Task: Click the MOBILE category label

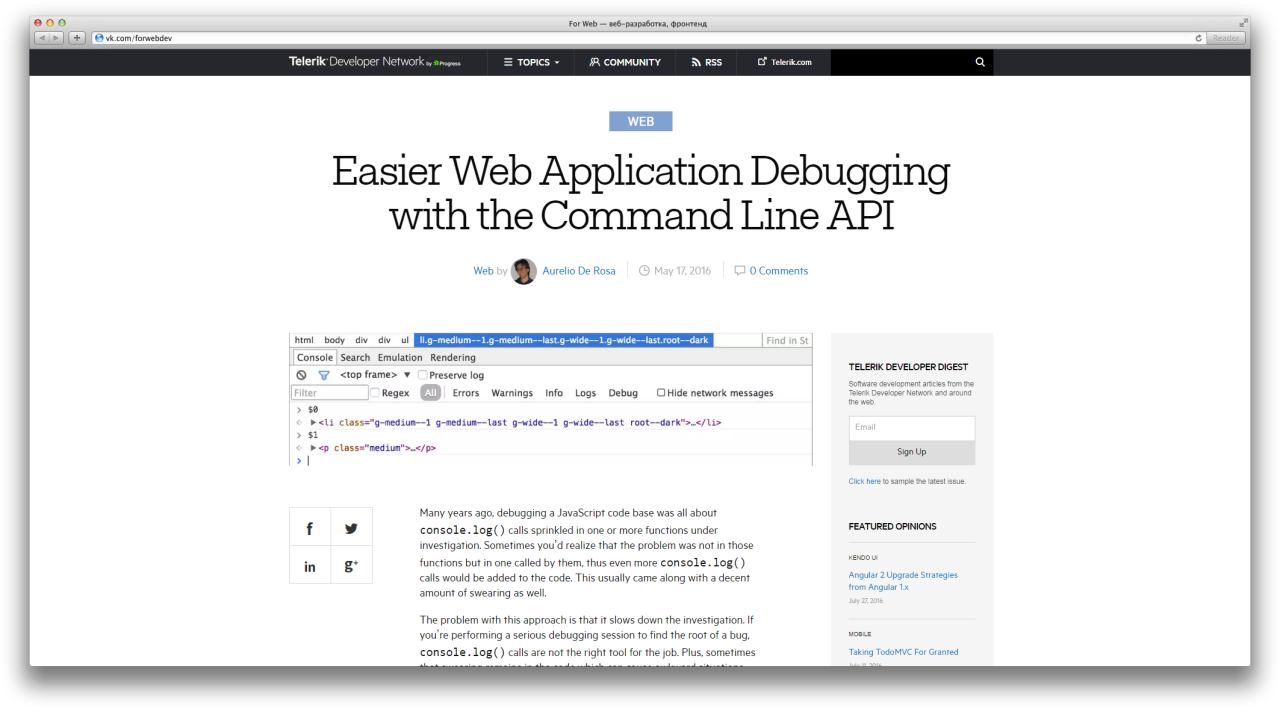Action: pos(860,633)
